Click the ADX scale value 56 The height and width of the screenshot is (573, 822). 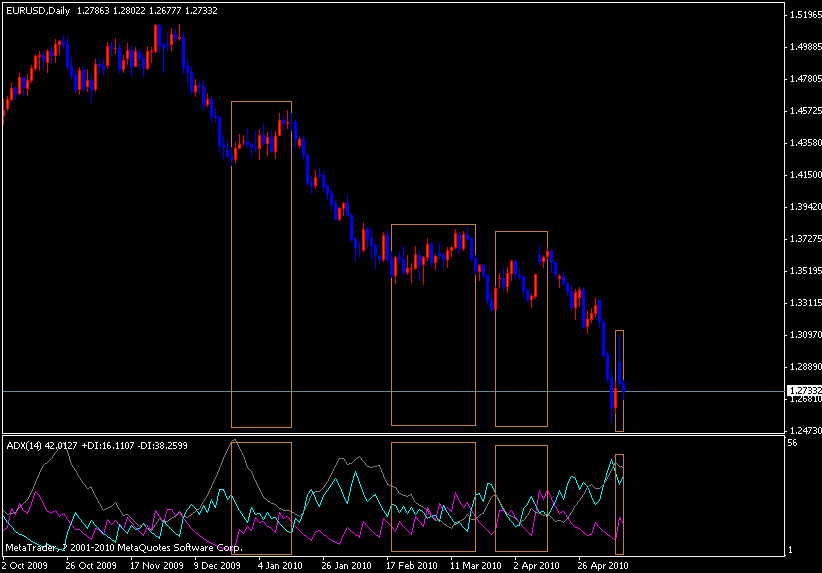pyautogui.click(x=792, y=443)
